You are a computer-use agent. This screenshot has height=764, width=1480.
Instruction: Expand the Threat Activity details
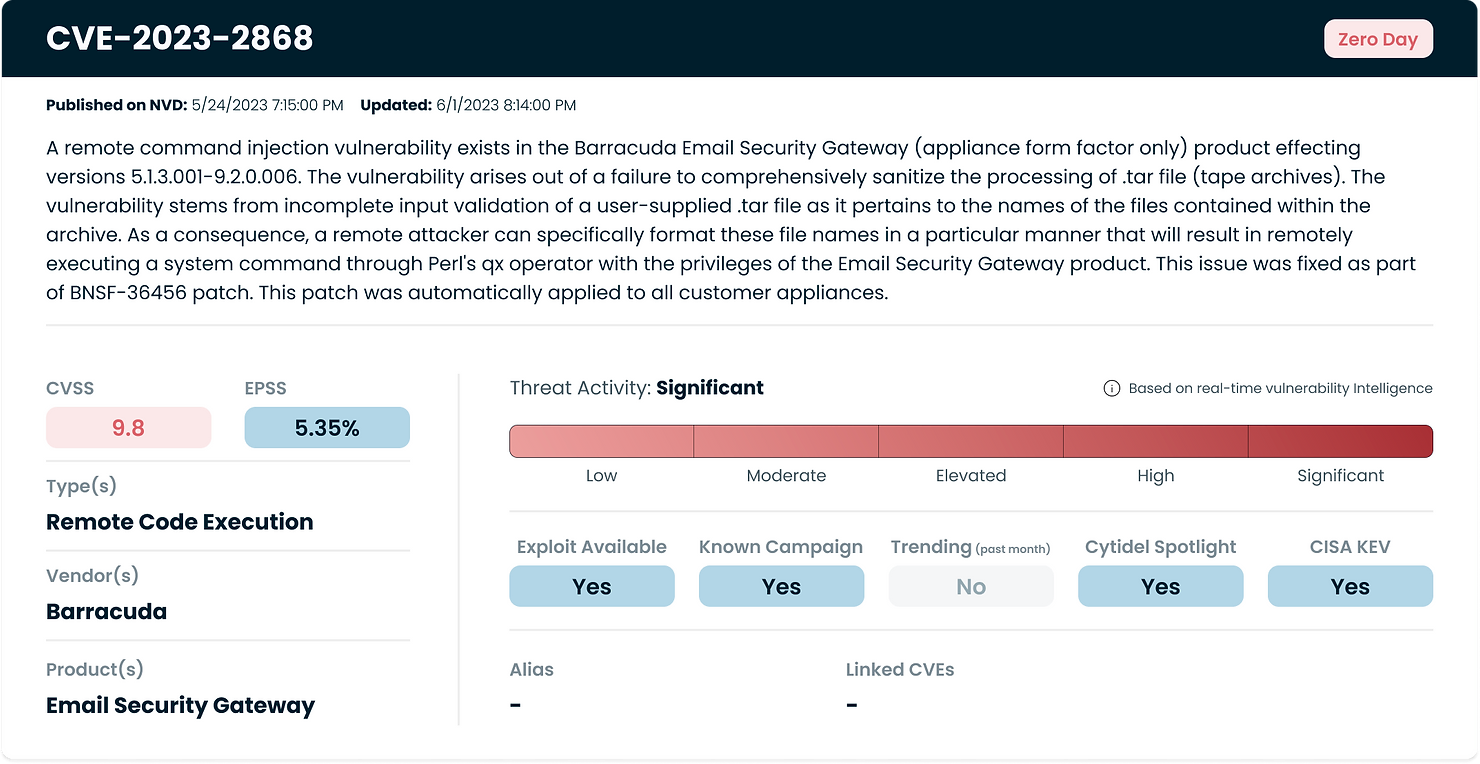(x=636, y=388)
